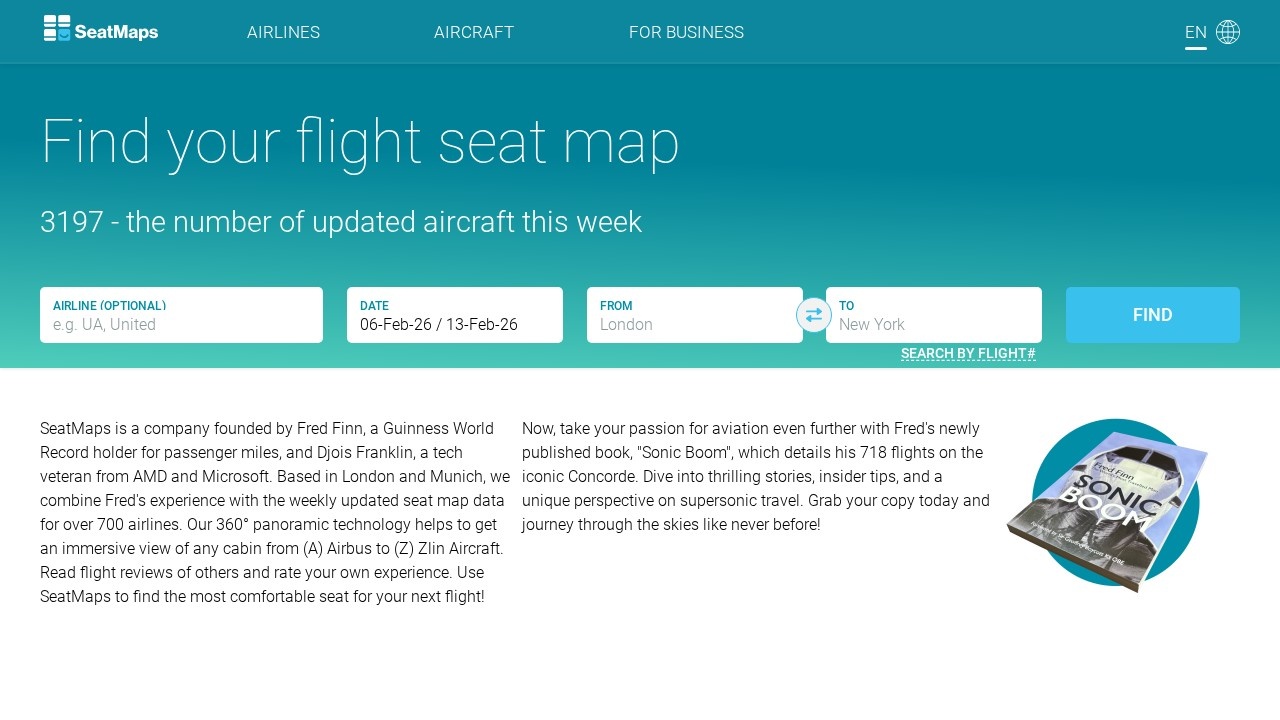Toggle flight direction with the circular swap control
1280x720 pixels.
pos(814,314)
